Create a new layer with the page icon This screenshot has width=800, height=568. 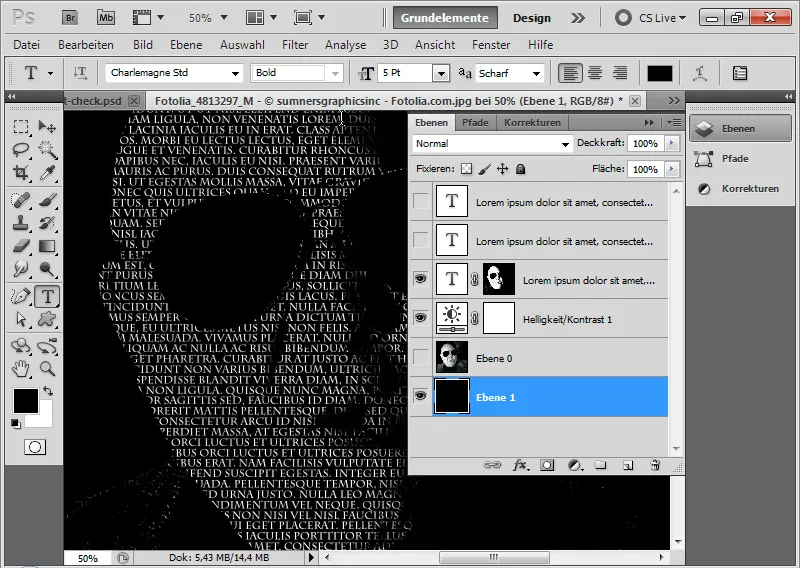click(x=628, y=465)
